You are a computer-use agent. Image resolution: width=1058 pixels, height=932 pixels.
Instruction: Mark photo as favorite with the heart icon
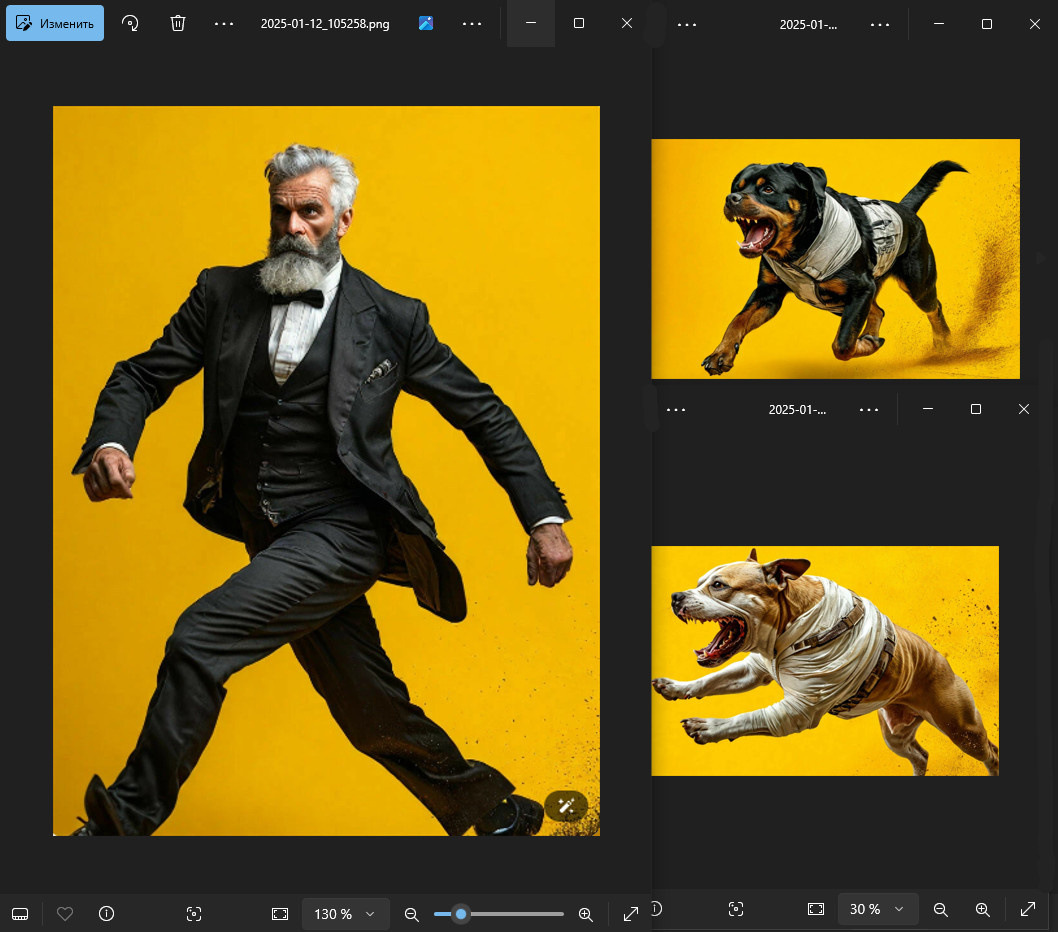65,914
